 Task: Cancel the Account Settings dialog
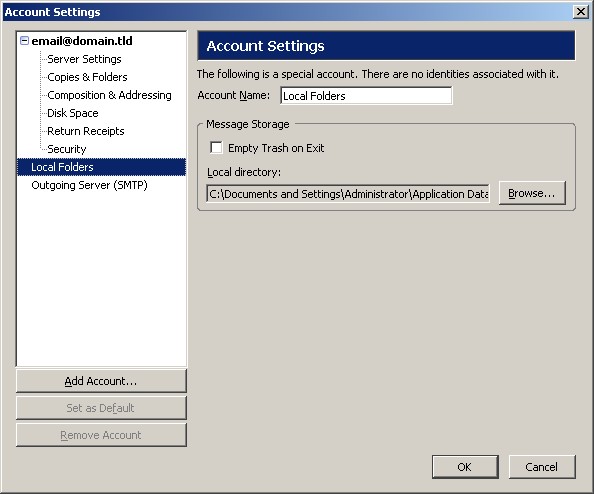coord(542,467)
